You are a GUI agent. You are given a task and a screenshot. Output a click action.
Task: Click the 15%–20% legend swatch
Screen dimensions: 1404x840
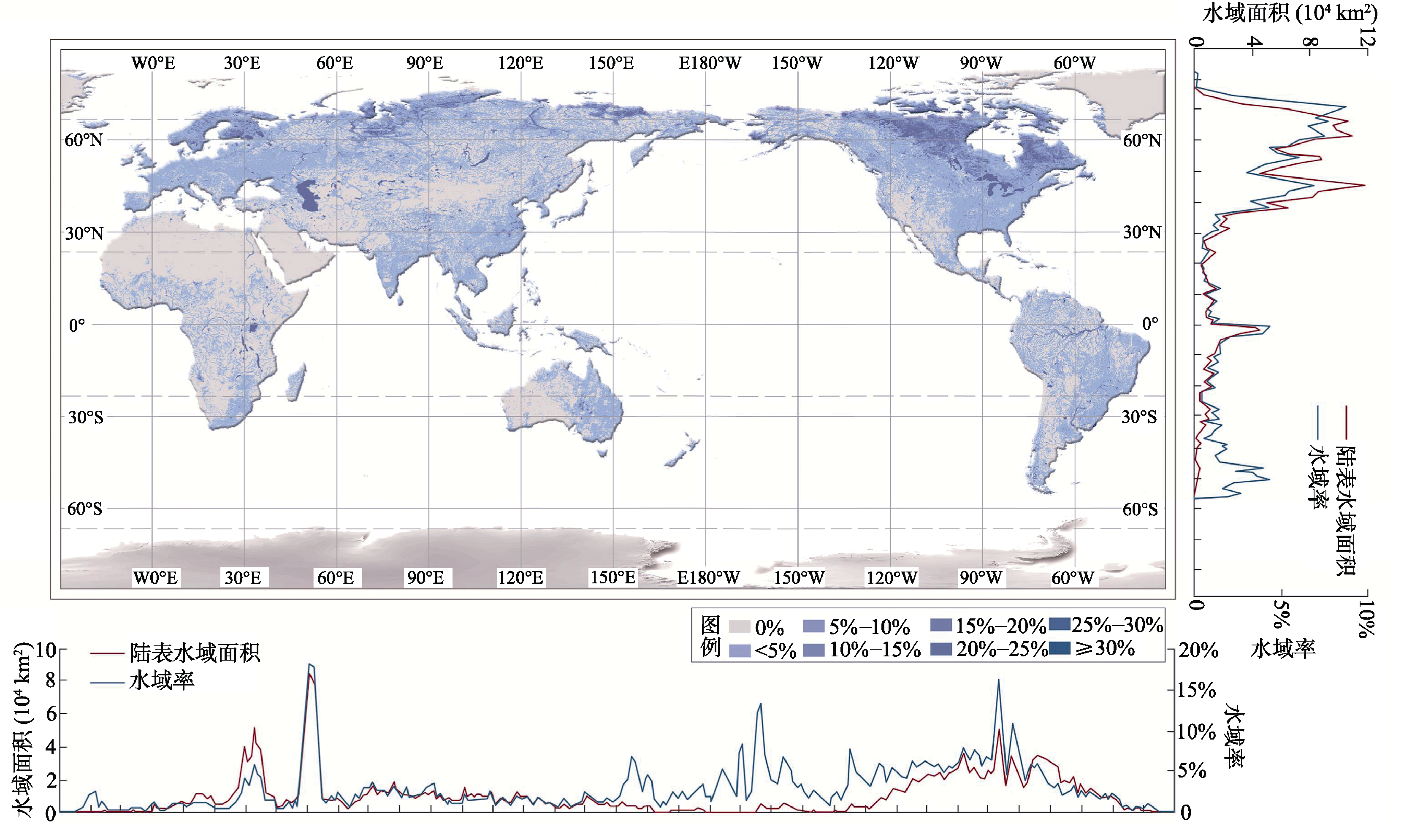point(941,626)
